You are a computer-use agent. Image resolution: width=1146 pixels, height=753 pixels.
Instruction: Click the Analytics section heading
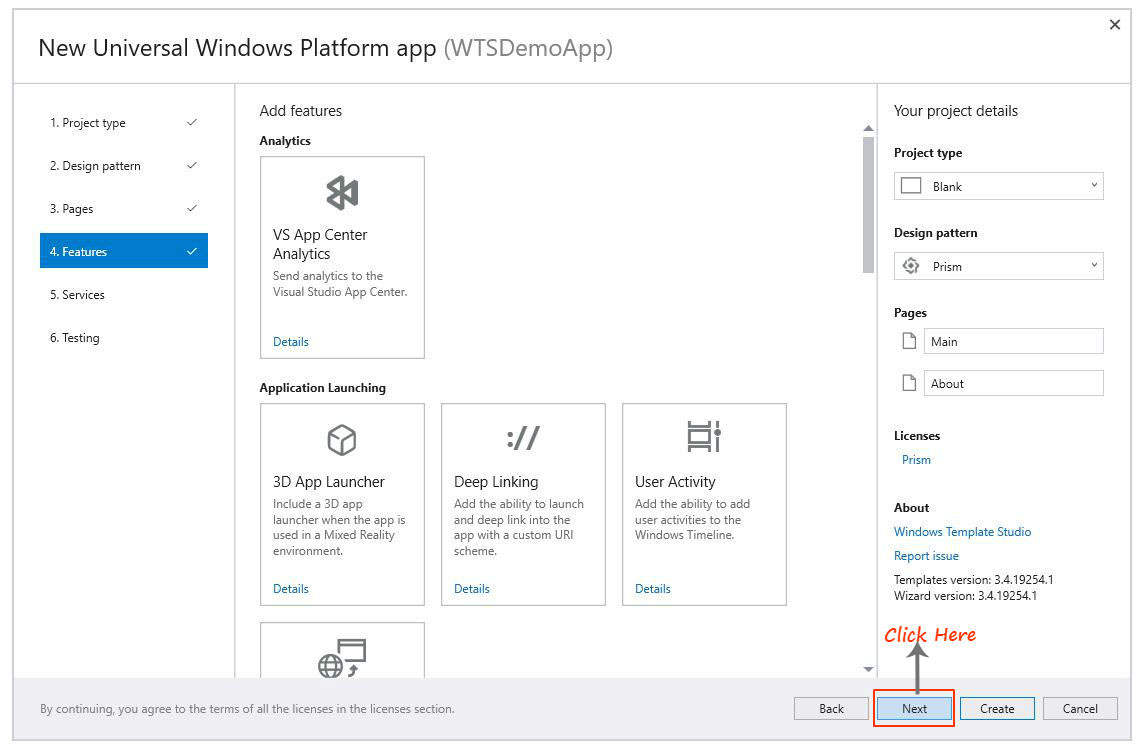tap(285, 140)
